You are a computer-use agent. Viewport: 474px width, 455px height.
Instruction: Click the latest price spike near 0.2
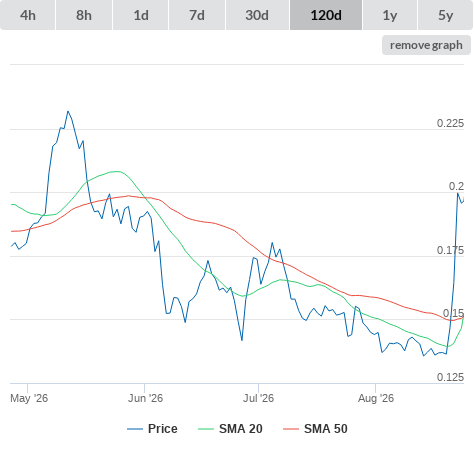(x=458, y=193)
